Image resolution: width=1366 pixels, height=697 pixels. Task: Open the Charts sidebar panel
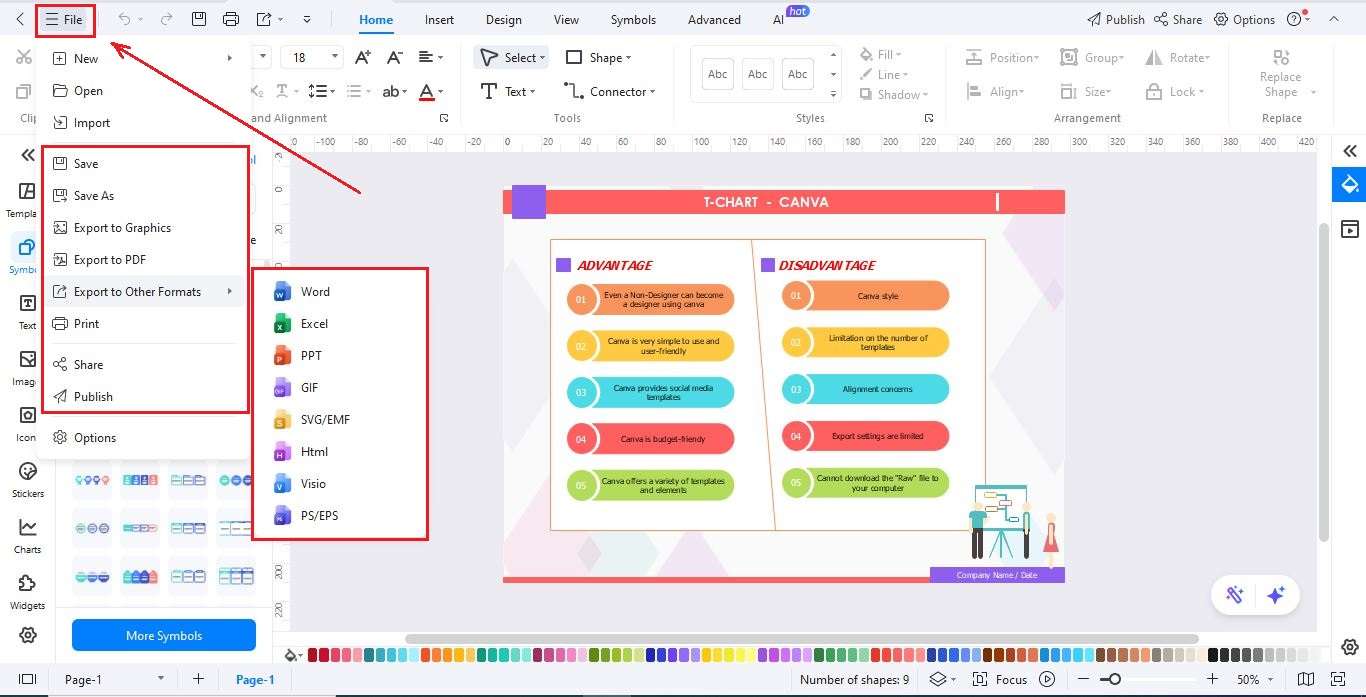click(x=27, y=535)
